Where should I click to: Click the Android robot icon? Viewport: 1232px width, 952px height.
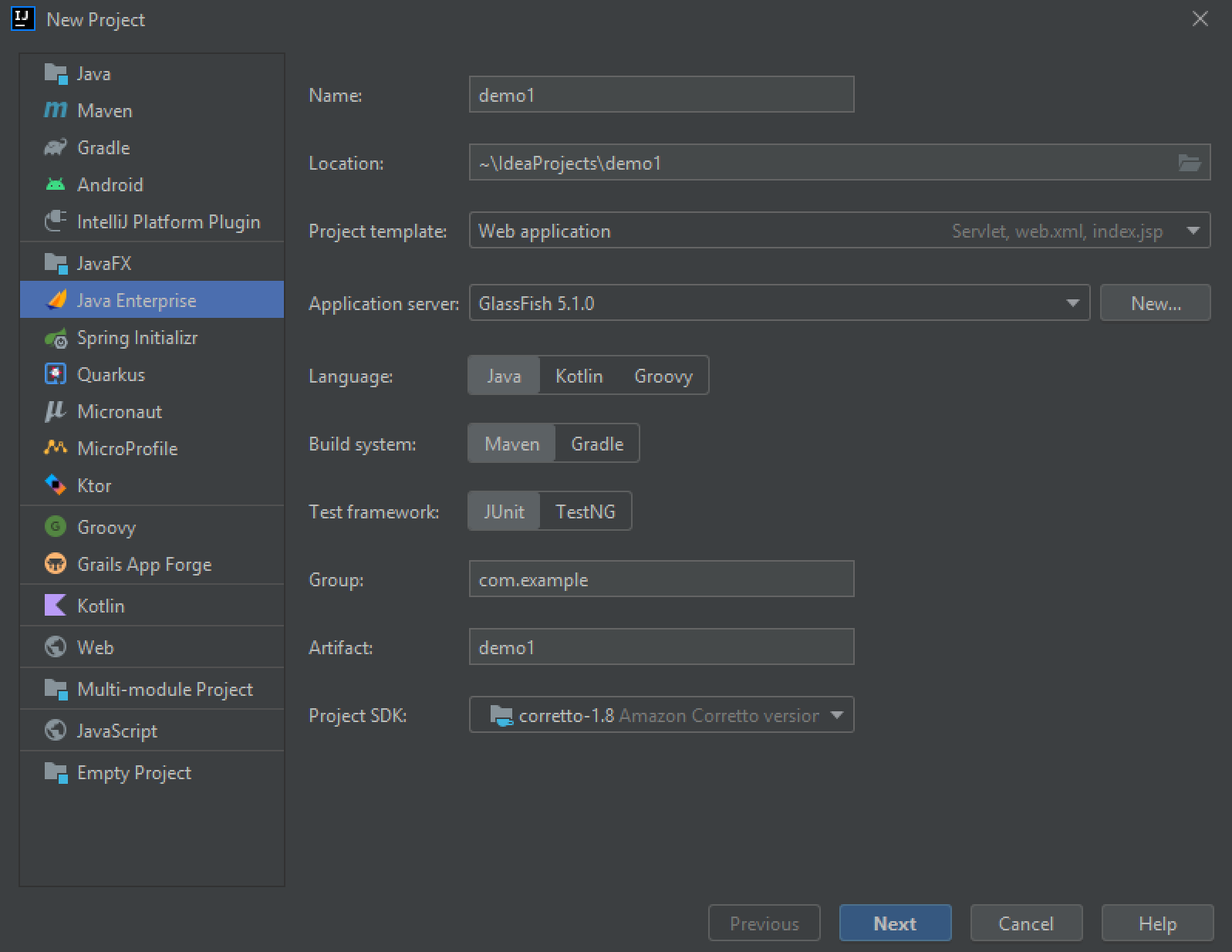pos(56,184)
